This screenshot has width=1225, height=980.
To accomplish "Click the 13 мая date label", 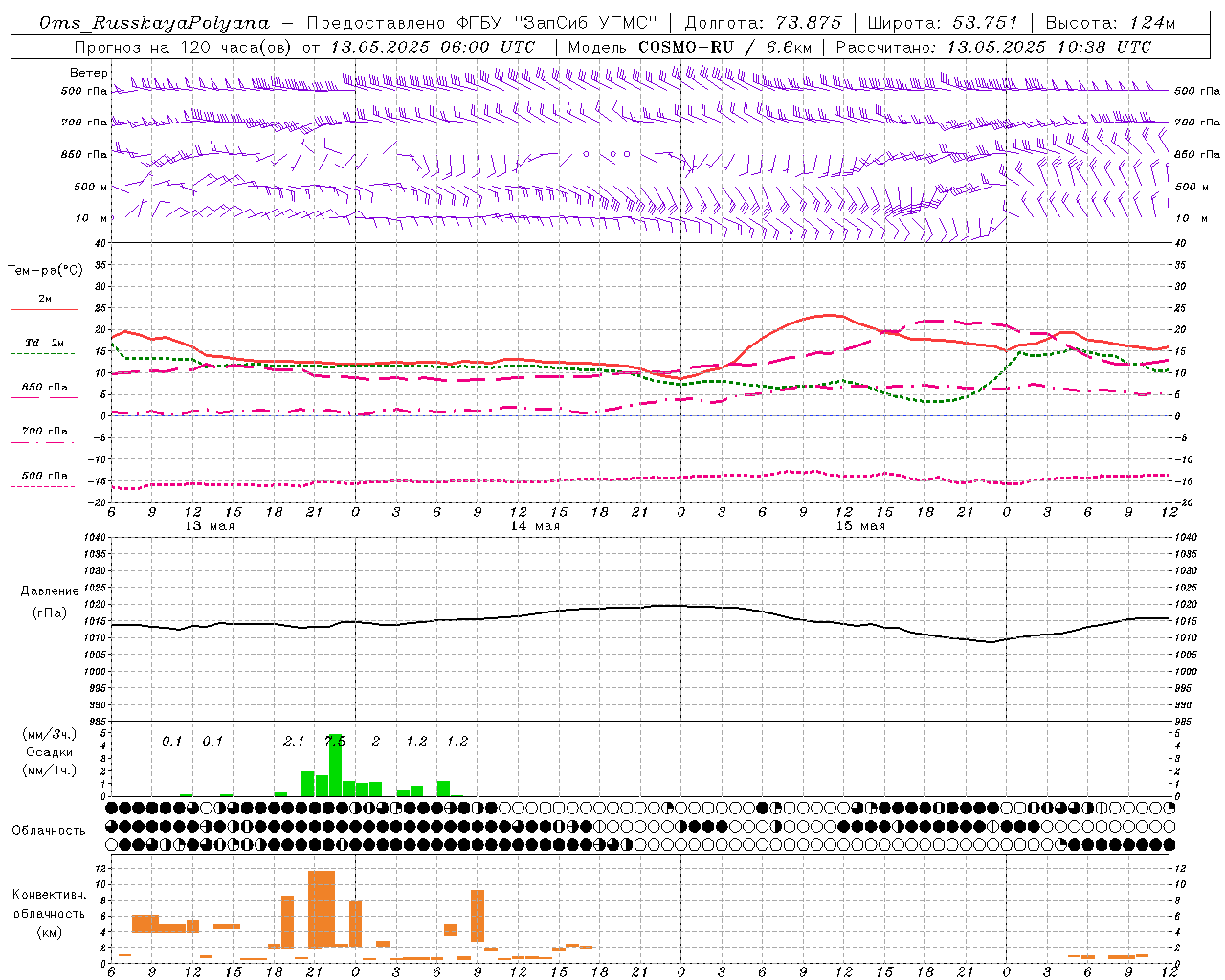I will (x=209, y=526).
